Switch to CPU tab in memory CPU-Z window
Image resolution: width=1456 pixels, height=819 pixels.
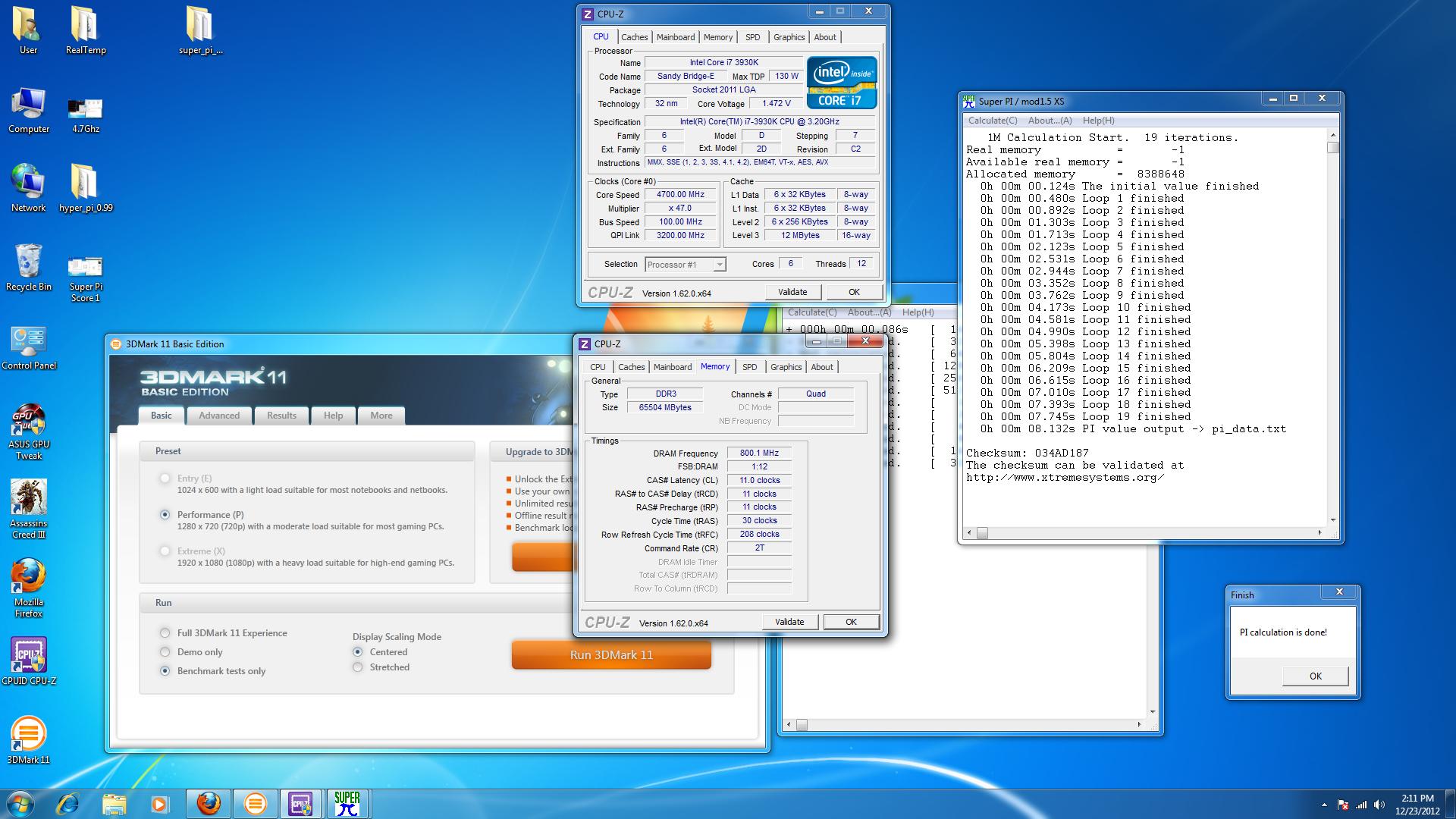[598, 367]
